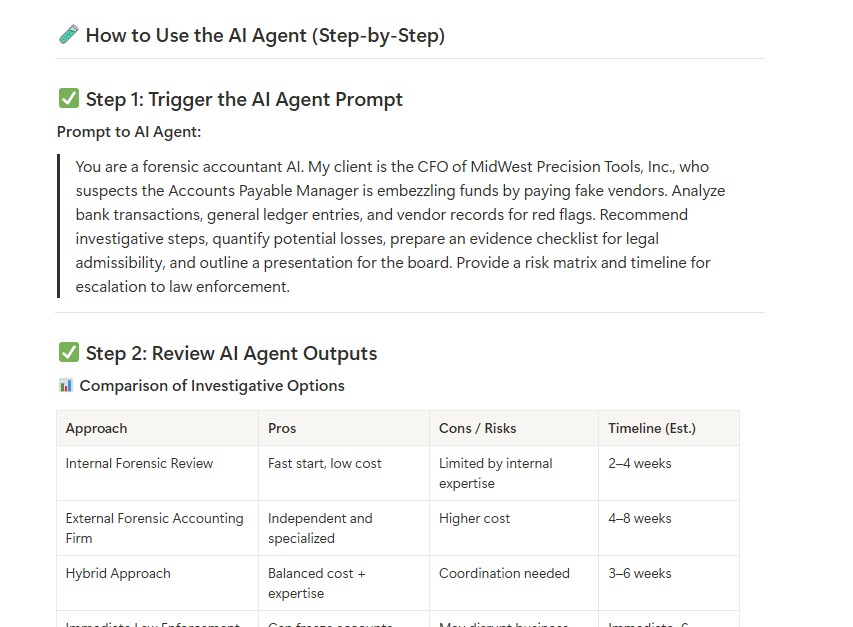Click the green checkmark beside Step 2
Viewport: 853px width, 627px height.
tap(69, 352)
